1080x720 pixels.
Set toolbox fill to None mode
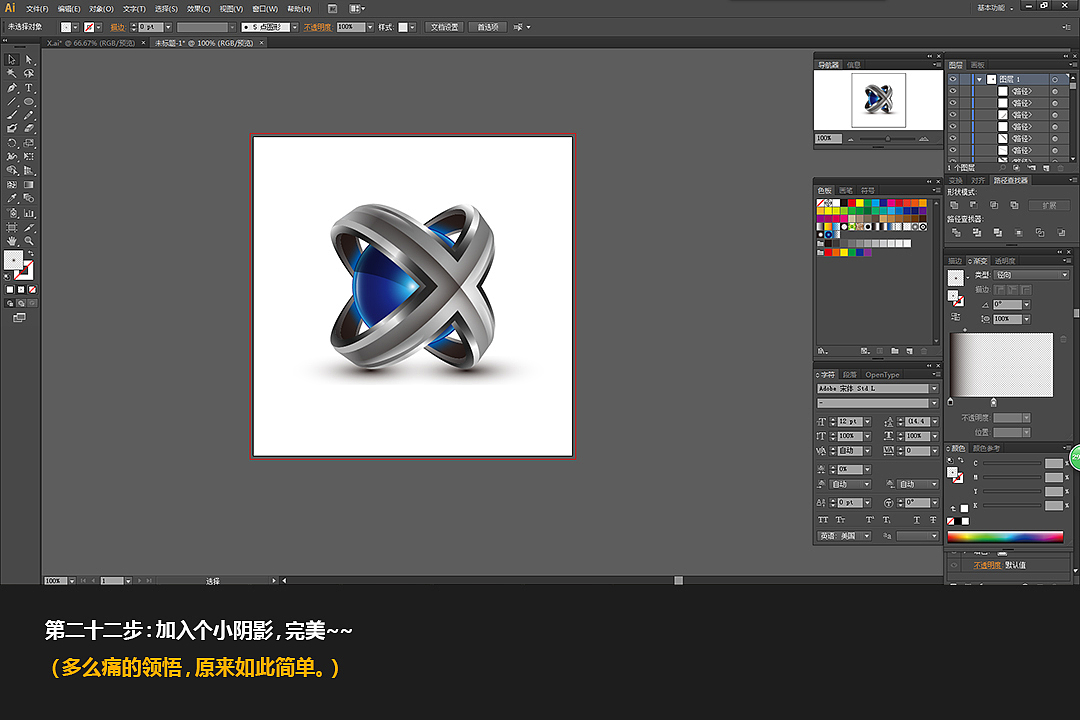click(32, 290)
